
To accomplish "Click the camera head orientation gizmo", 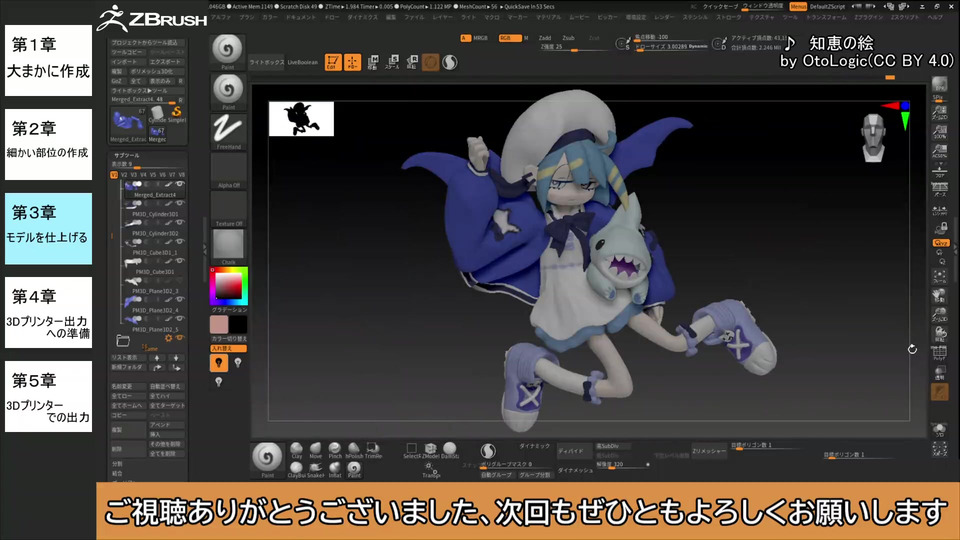I will point(873,138).
